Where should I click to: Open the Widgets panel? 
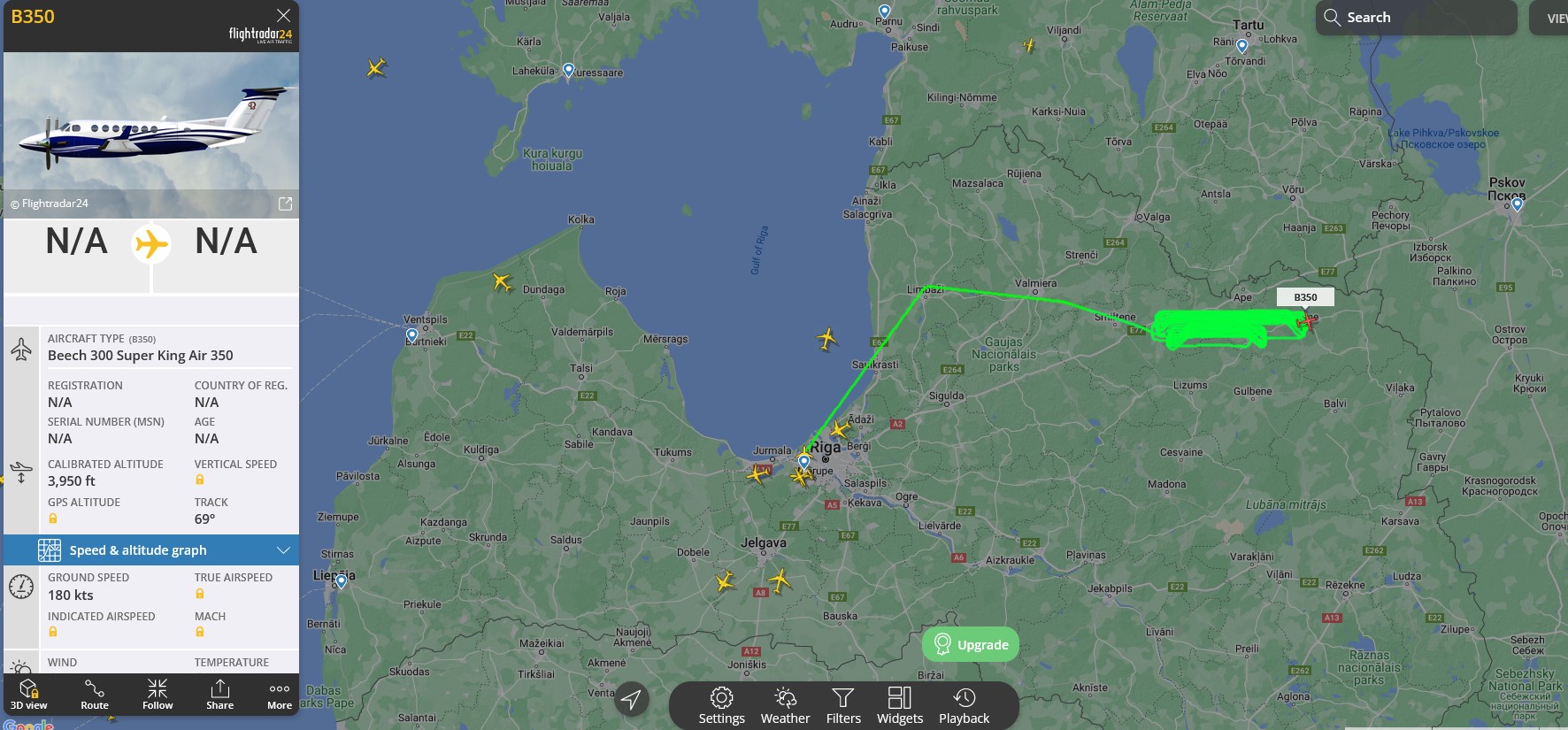click(900, 706)
